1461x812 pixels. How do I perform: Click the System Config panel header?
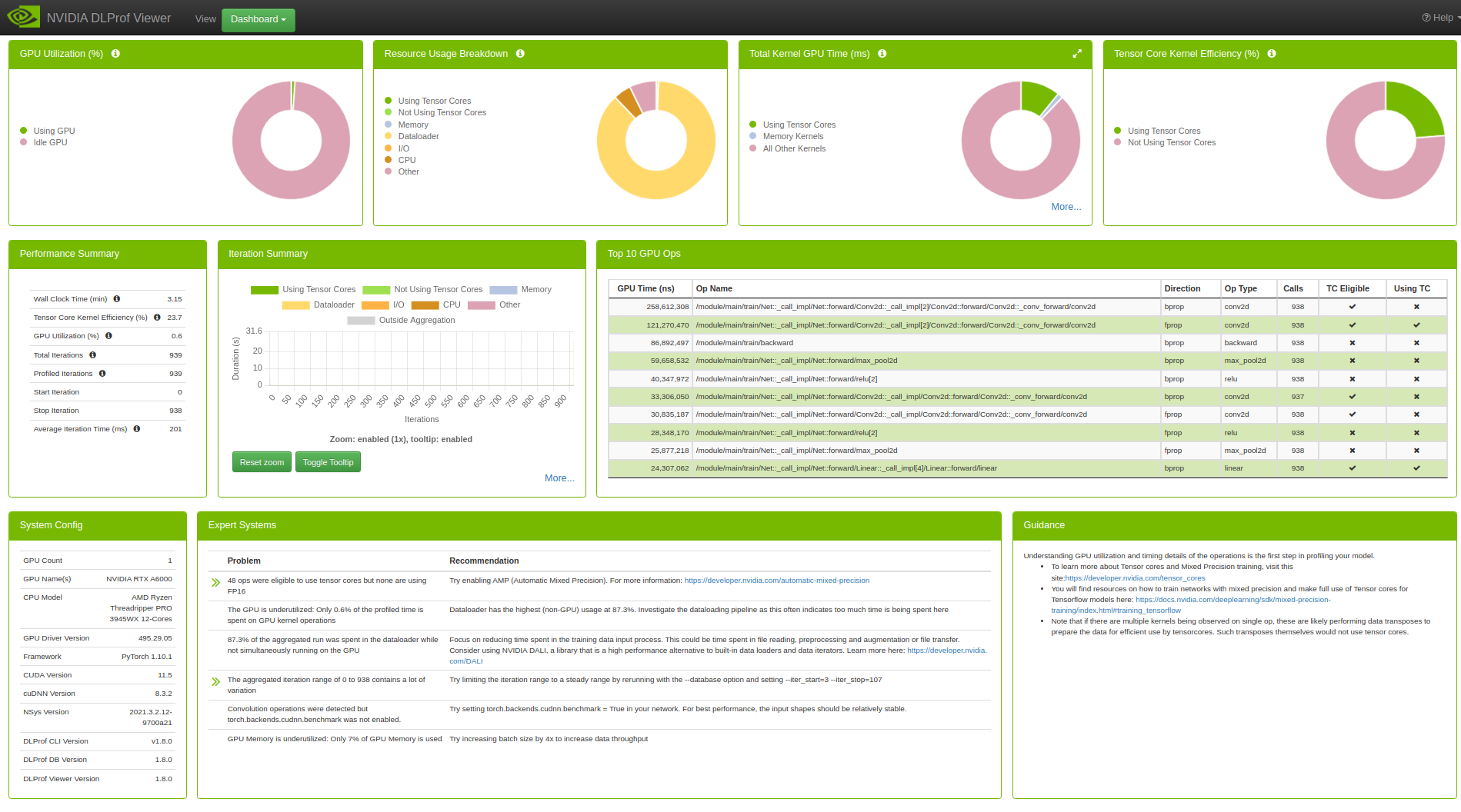coord(98,525)
